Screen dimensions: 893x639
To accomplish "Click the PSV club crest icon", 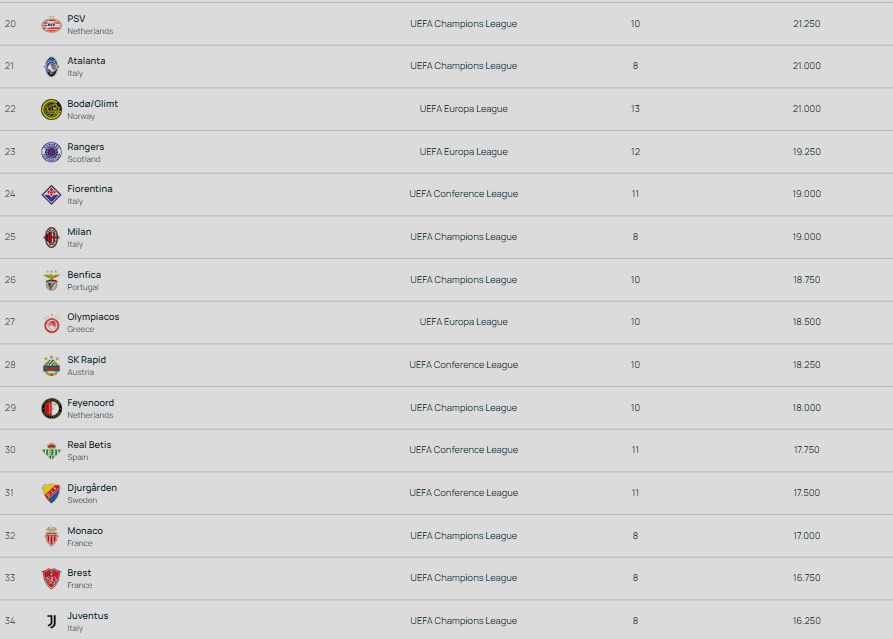I will coord(51,24).
